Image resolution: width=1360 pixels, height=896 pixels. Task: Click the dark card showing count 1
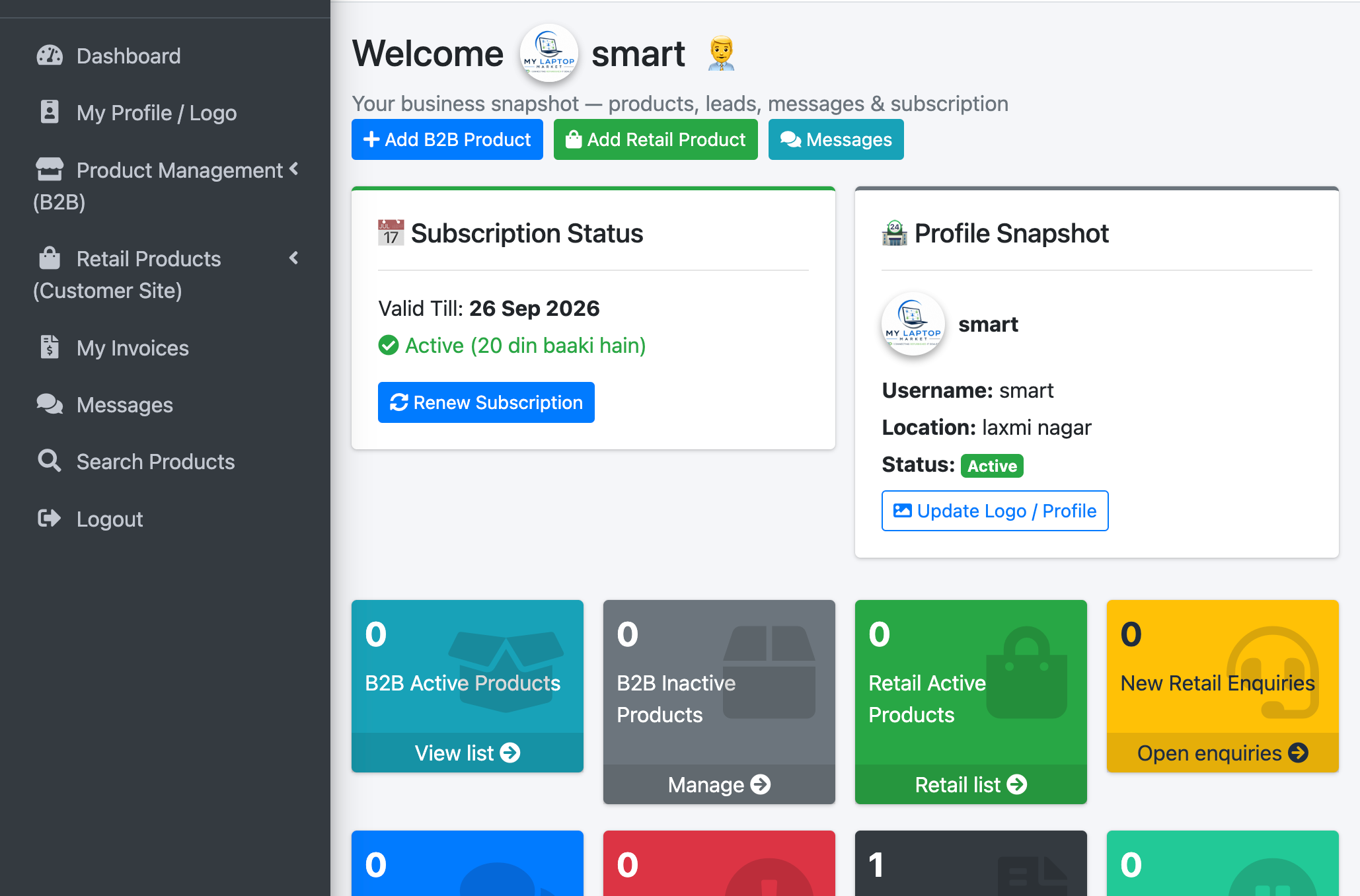[971, 863]
